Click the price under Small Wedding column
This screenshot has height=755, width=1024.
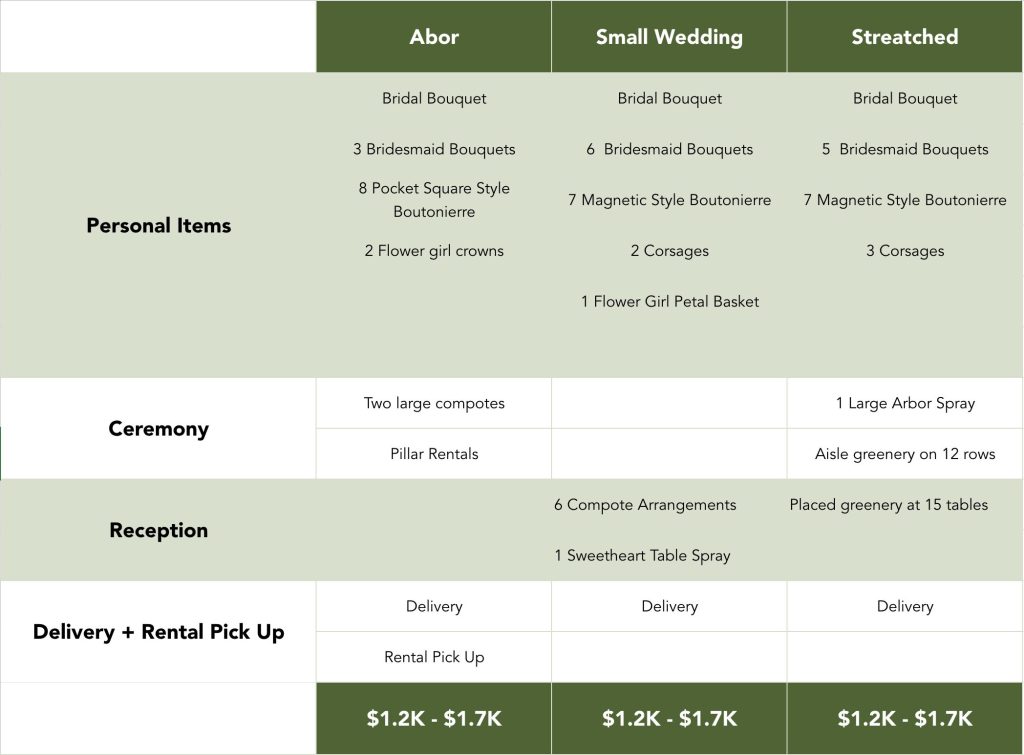click(x=669, y=718)
